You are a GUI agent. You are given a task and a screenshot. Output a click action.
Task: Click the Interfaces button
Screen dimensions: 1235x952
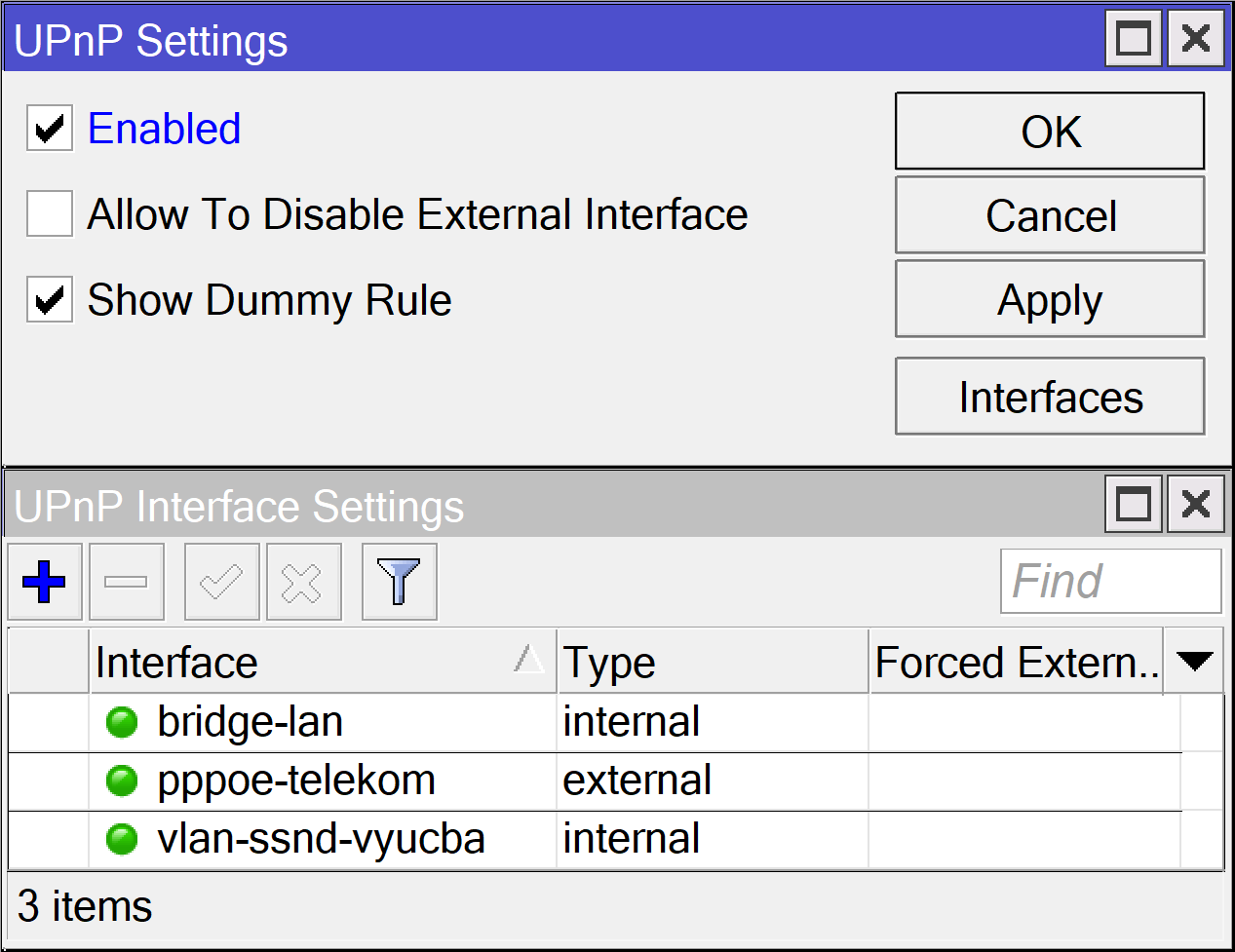1050,397
